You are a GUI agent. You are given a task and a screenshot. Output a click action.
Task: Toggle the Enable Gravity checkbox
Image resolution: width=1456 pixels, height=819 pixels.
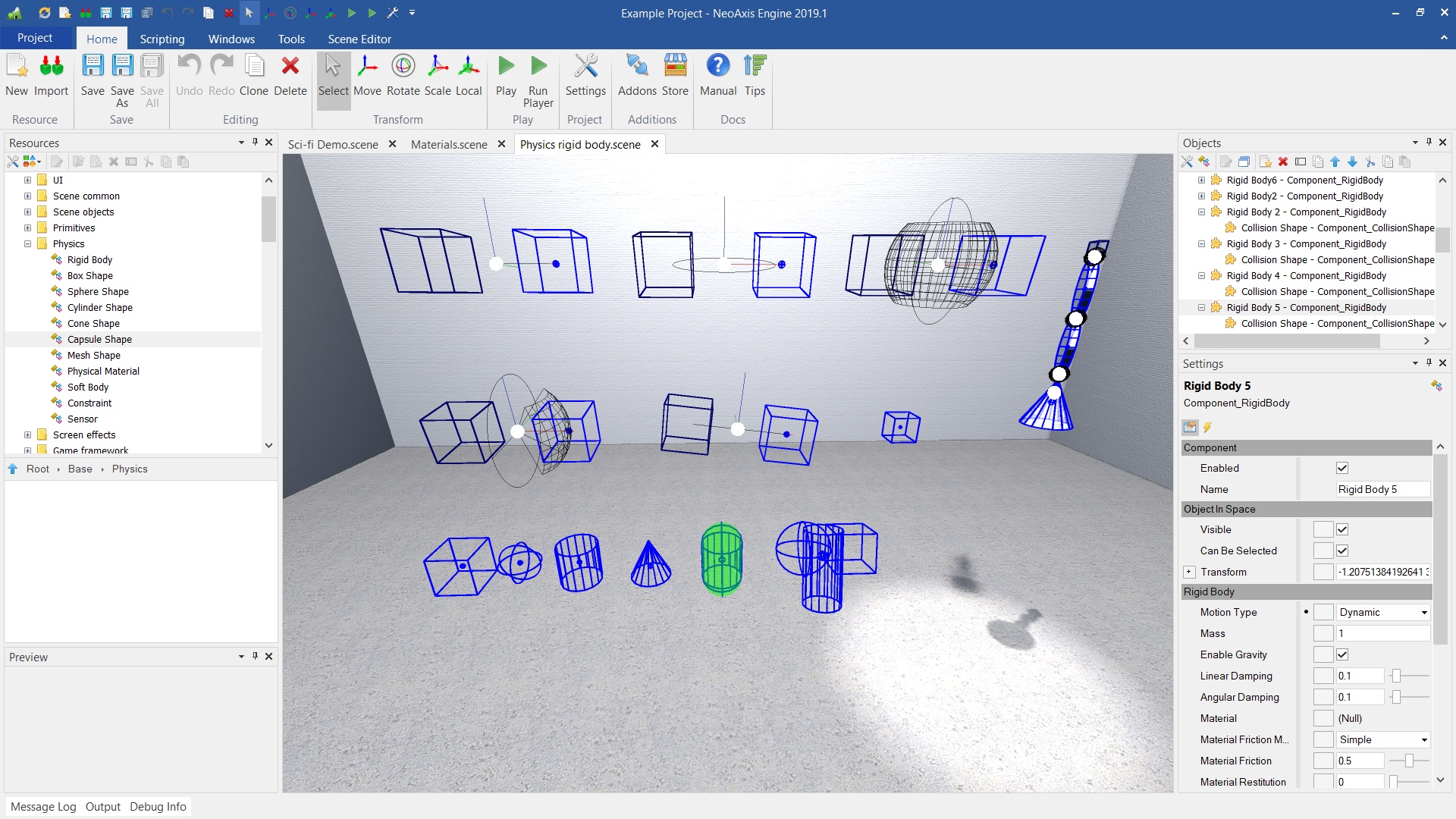pyautogui.click(x=1342, y=654)
